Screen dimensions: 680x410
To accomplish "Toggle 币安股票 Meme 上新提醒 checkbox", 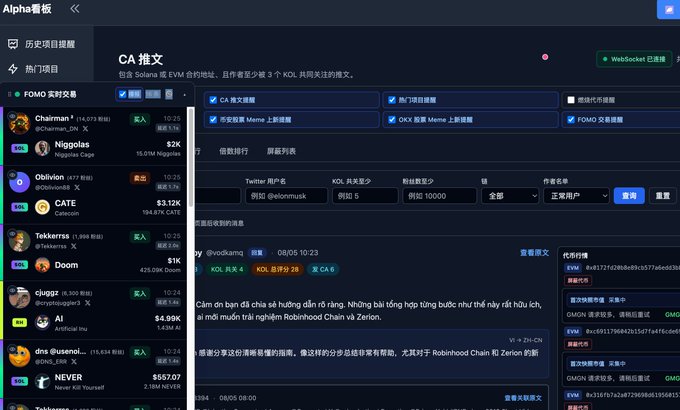I will coord(213,119).
